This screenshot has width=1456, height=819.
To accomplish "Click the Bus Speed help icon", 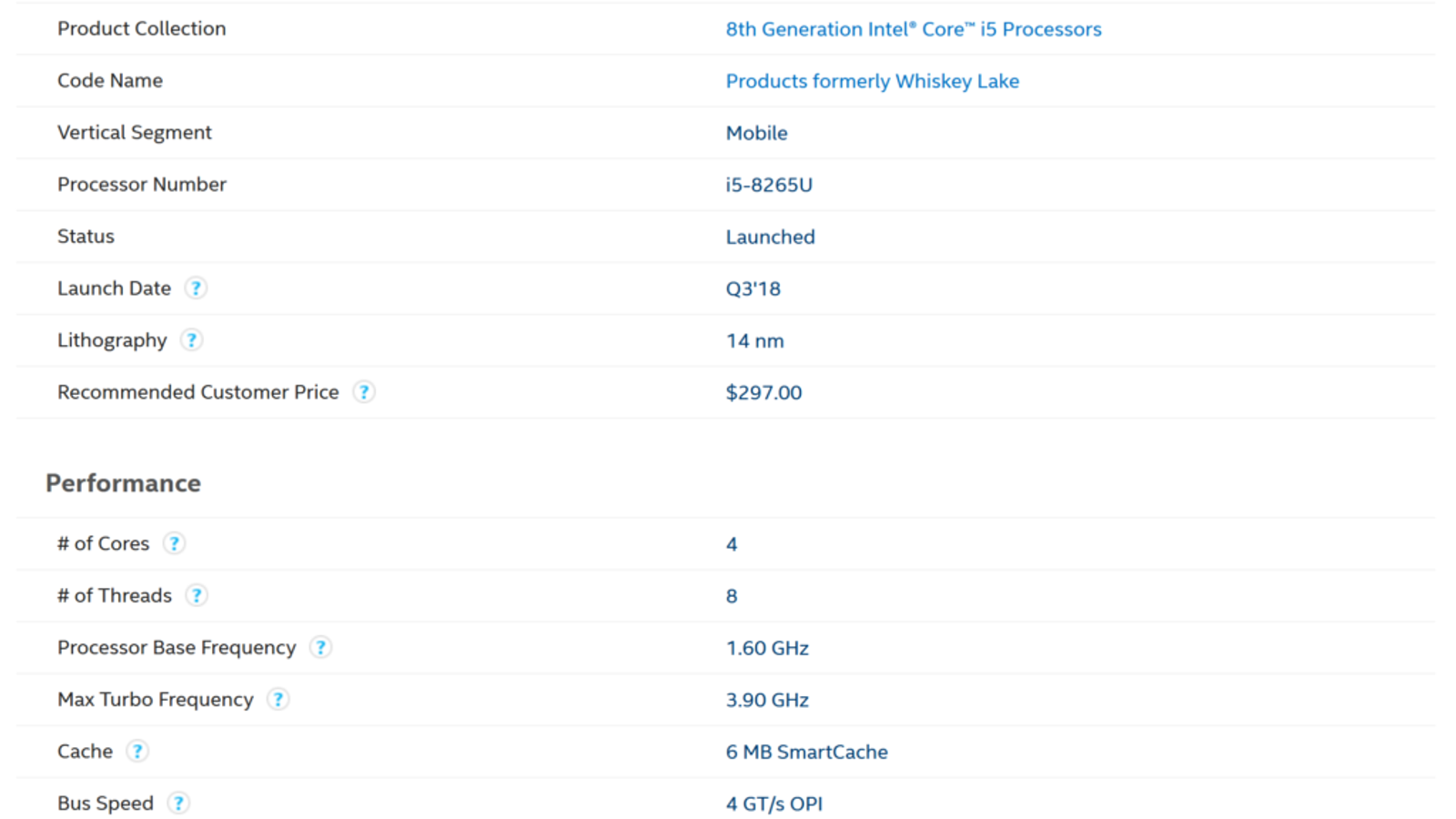I will click(178, 803).
